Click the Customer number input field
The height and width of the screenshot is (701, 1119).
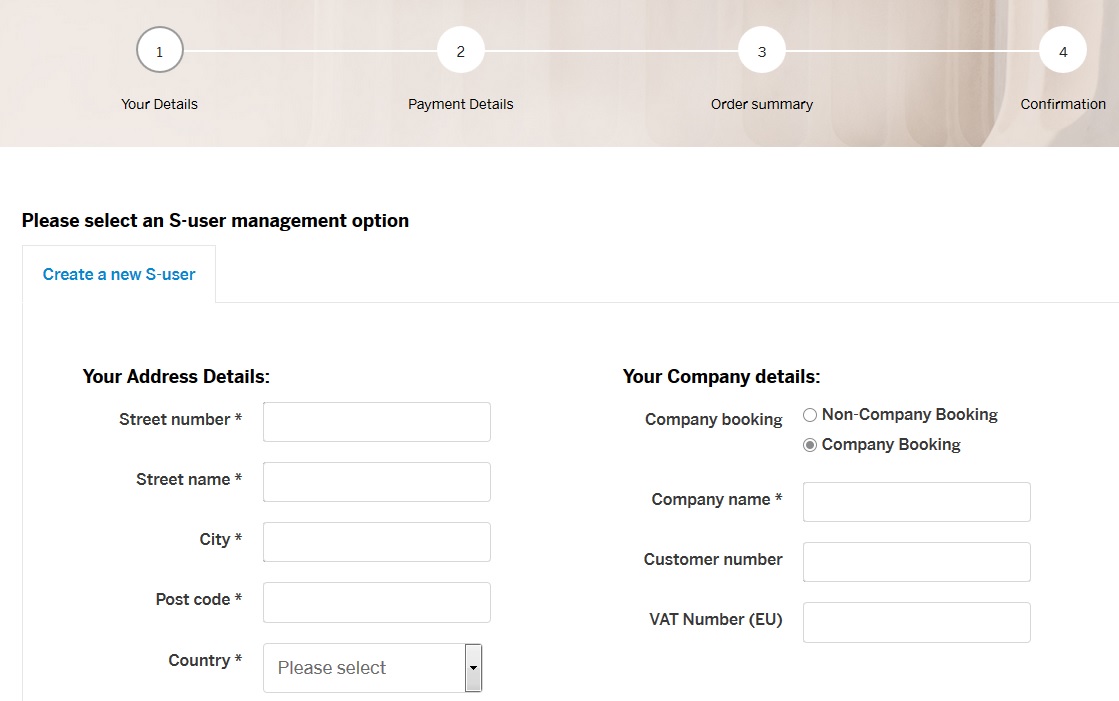917,562
